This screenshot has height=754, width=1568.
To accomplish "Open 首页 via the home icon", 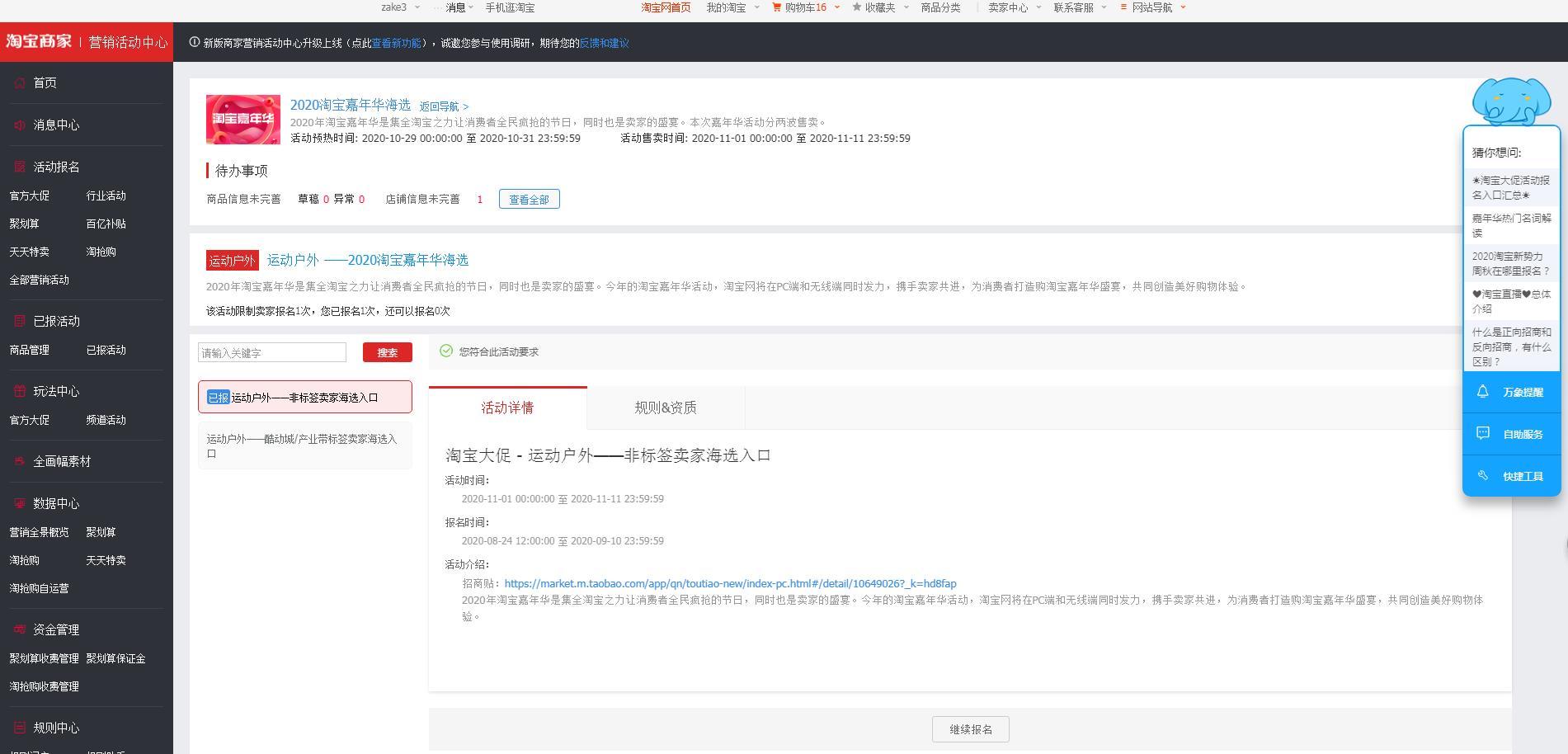I will [x=18, y=82].
